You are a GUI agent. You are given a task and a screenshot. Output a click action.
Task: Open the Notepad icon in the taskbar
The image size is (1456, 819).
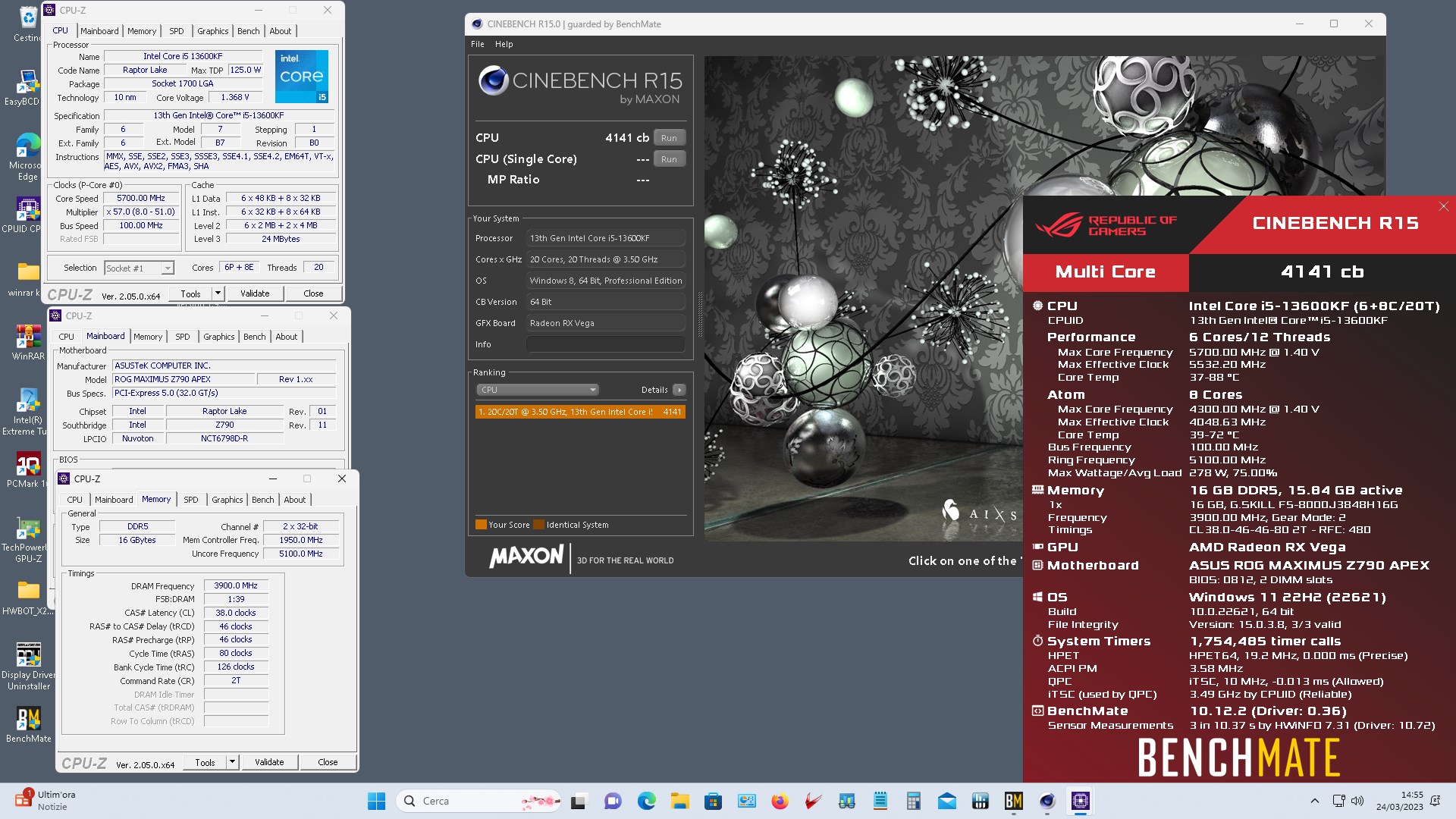880,801
